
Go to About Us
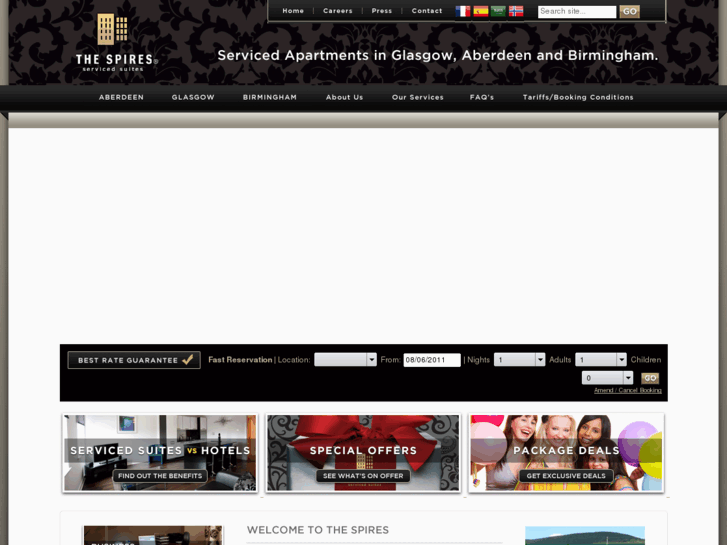tap(344, 97)
